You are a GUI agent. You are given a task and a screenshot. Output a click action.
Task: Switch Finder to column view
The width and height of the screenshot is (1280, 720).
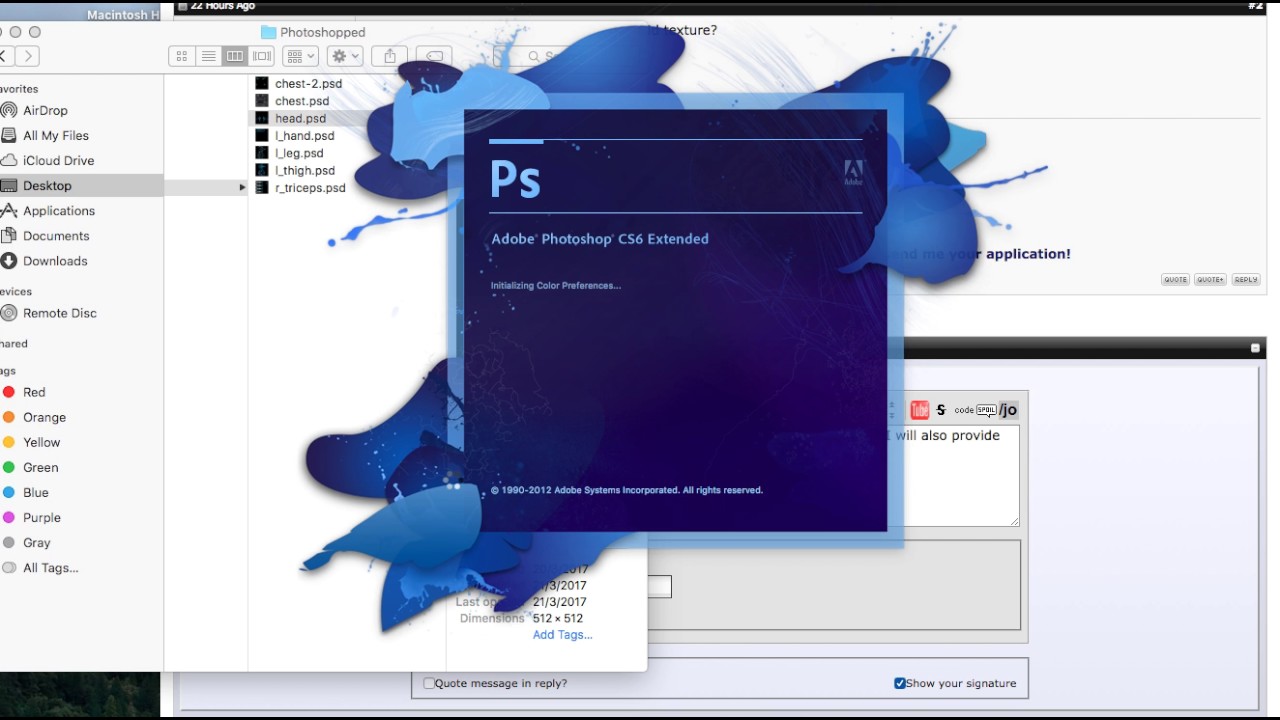click(235, 57)
